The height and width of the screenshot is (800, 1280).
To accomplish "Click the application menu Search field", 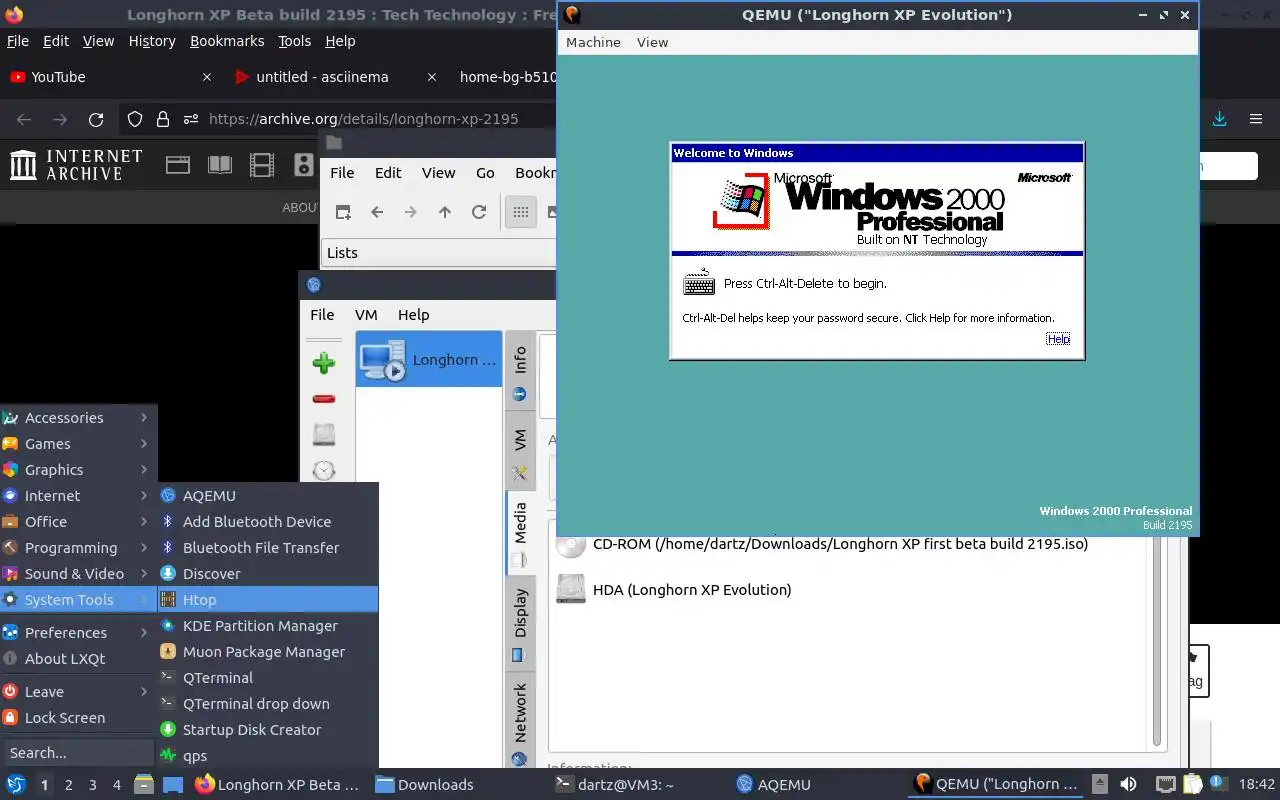I will pos(78,753).
